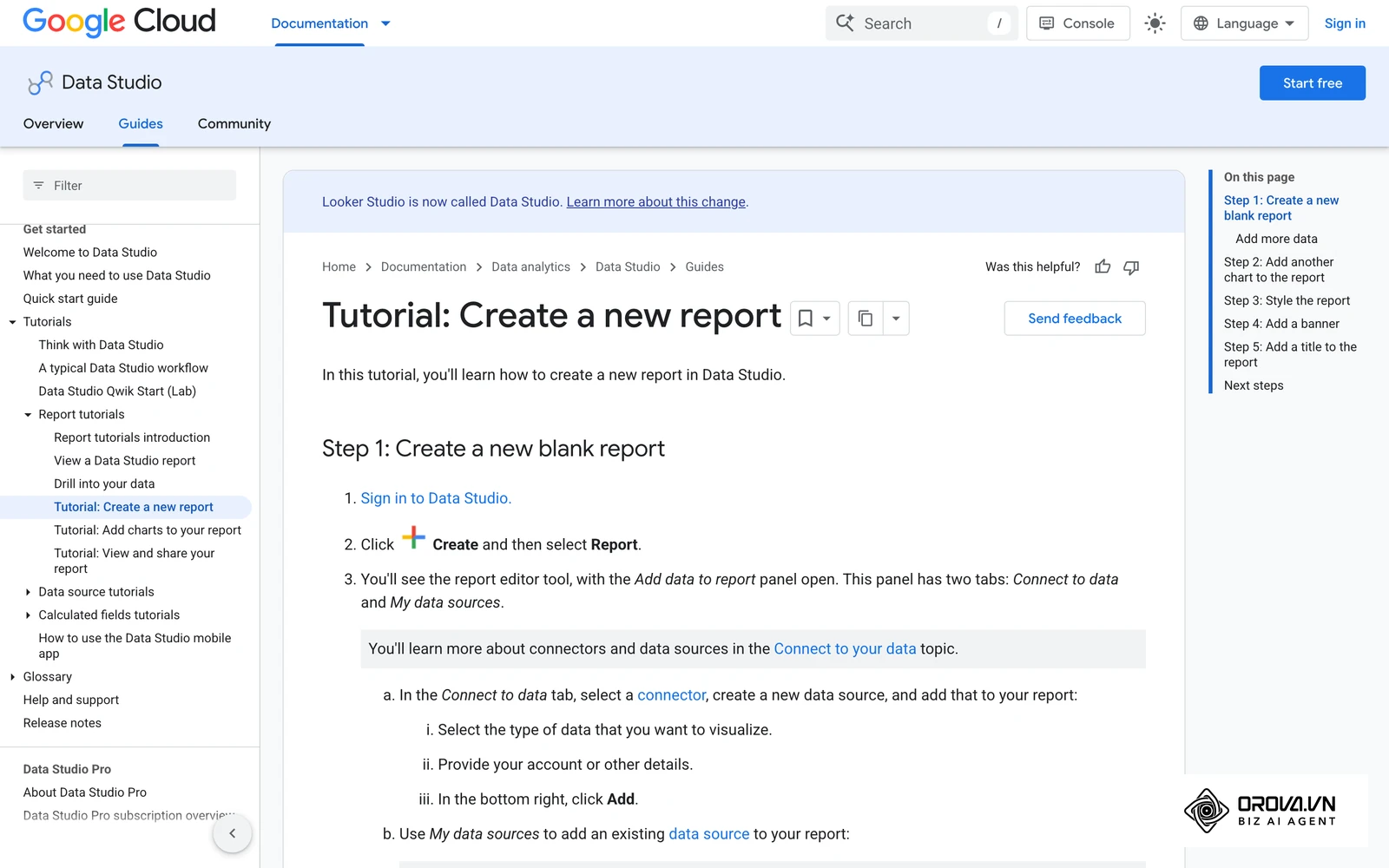Collapse the Tutorials tree section
Screen dimensions: 1389x868
(12, 322)
